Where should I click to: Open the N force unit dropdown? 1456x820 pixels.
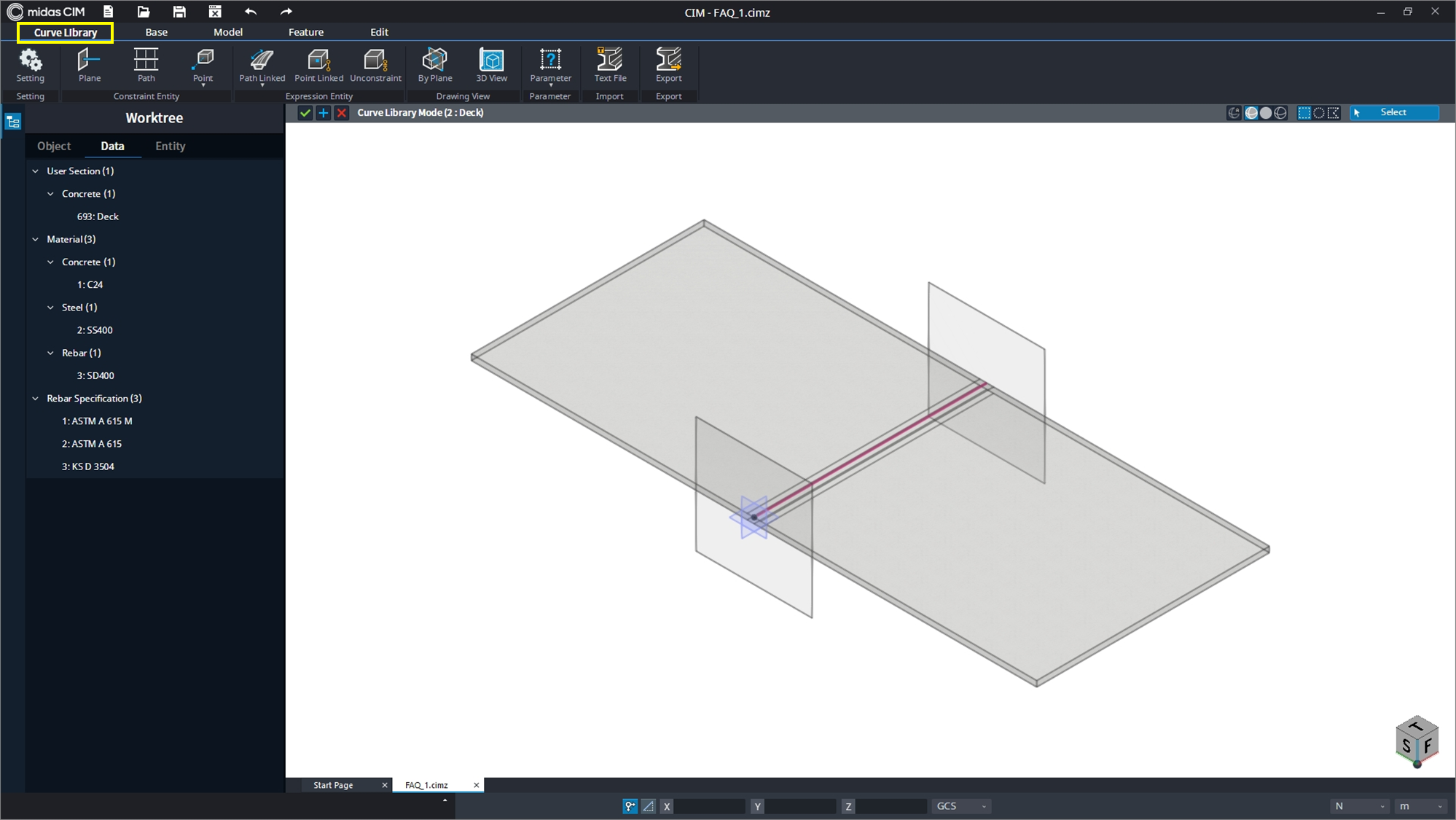(1359, 806)
